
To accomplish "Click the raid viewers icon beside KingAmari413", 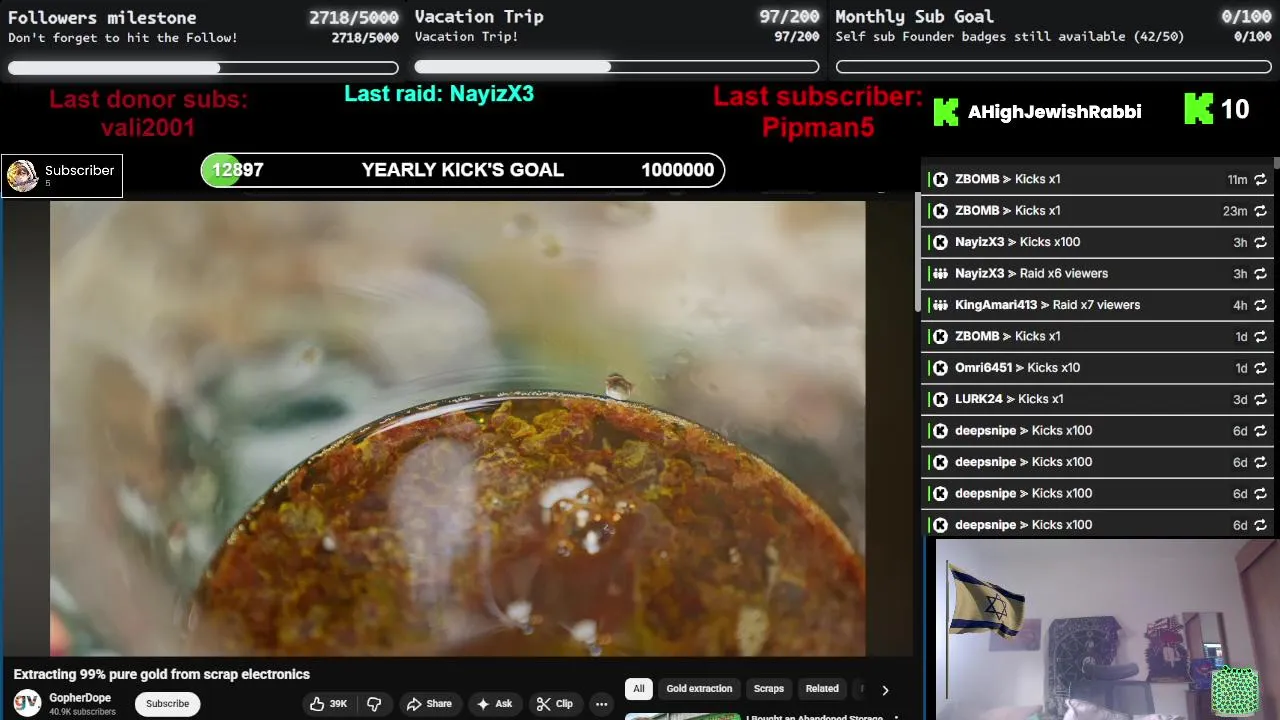I will 940,305.
